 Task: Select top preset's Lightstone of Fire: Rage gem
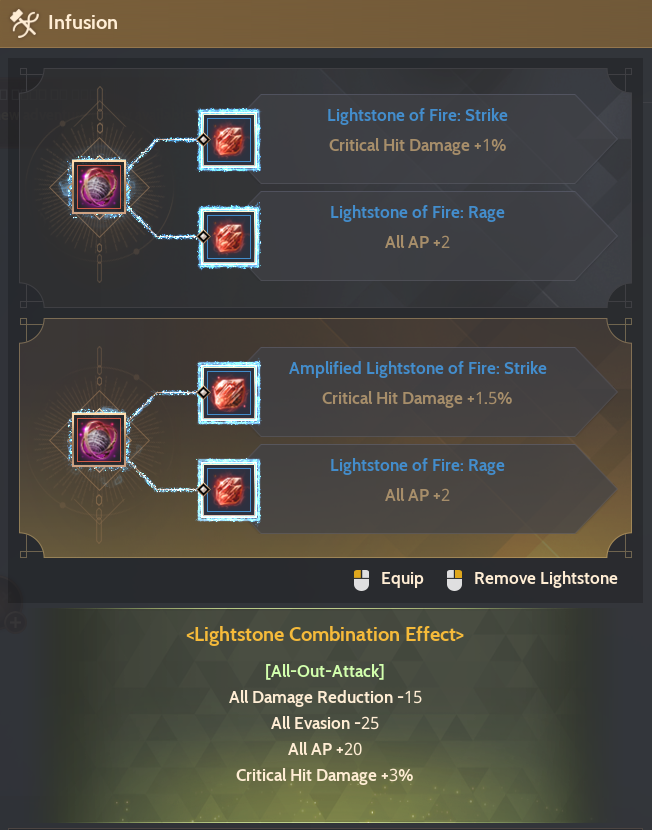(x=229, y=237)
